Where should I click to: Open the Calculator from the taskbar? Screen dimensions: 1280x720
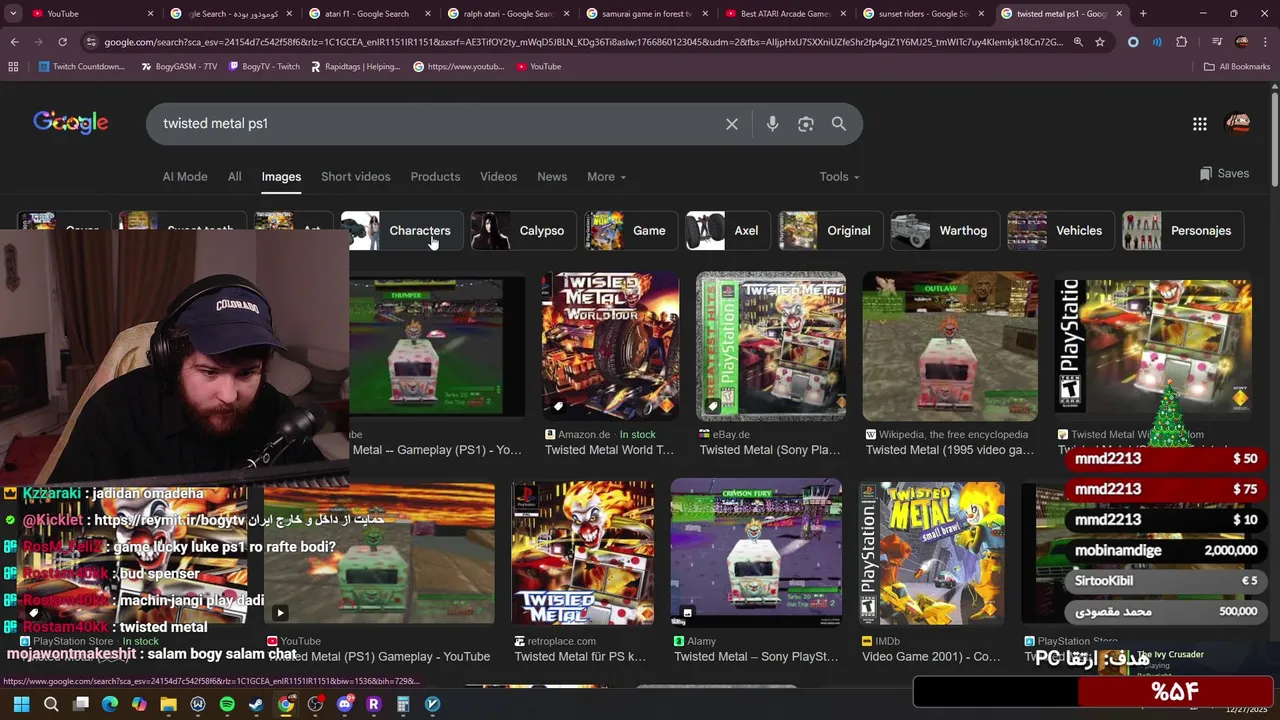403,704
